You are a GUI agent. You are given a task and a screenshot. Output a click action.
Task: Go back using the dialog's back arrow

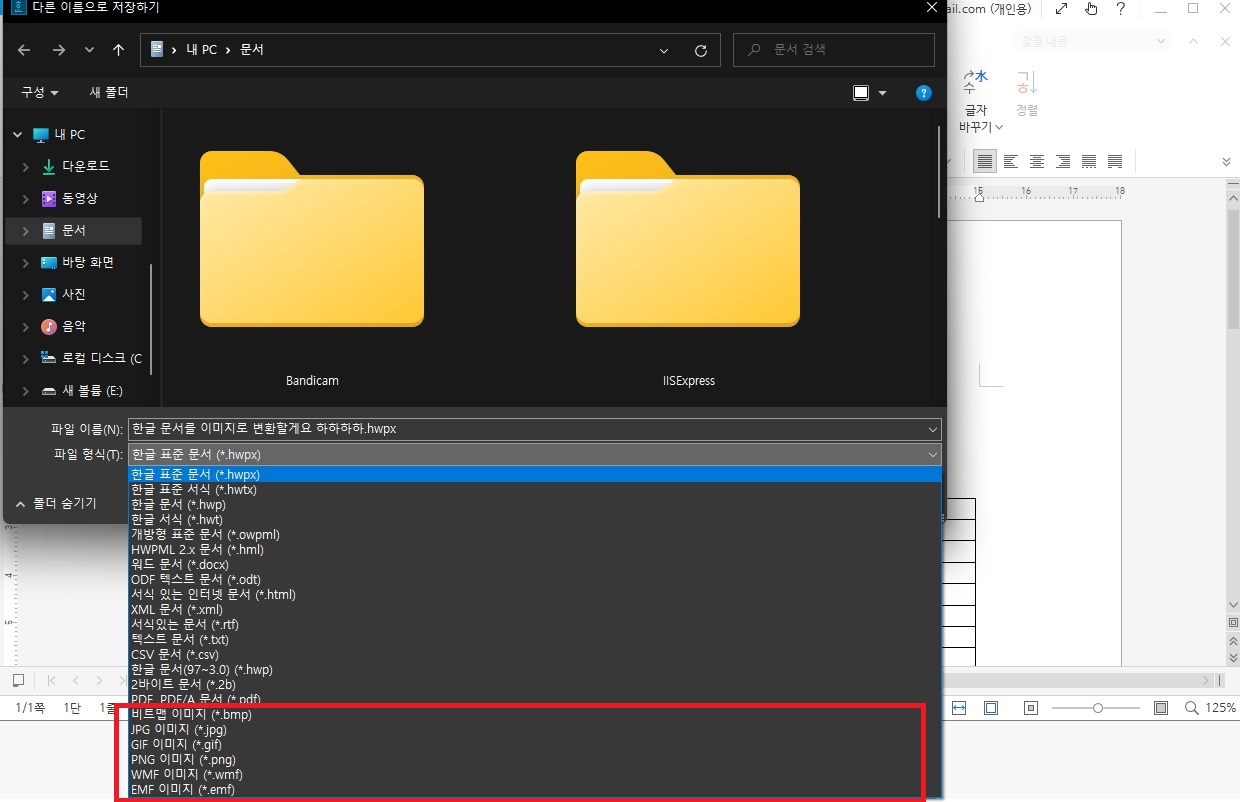pos(24,50)
